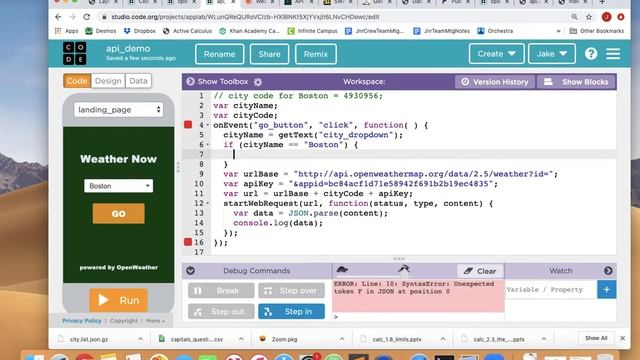Open the landing_page screen dropdown
Viewport: 640px width, 360px height.
tap(118, 110)
